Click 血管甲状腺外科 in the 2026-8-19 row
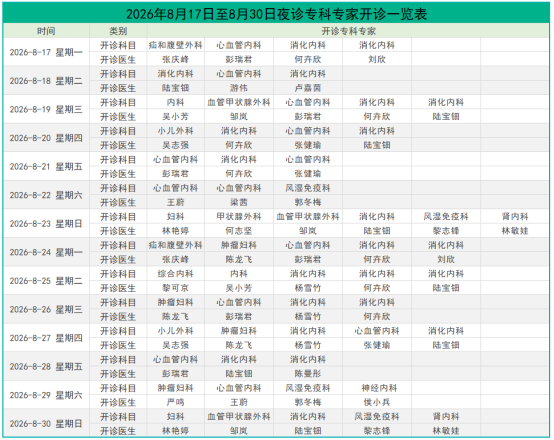 [239, 102]
